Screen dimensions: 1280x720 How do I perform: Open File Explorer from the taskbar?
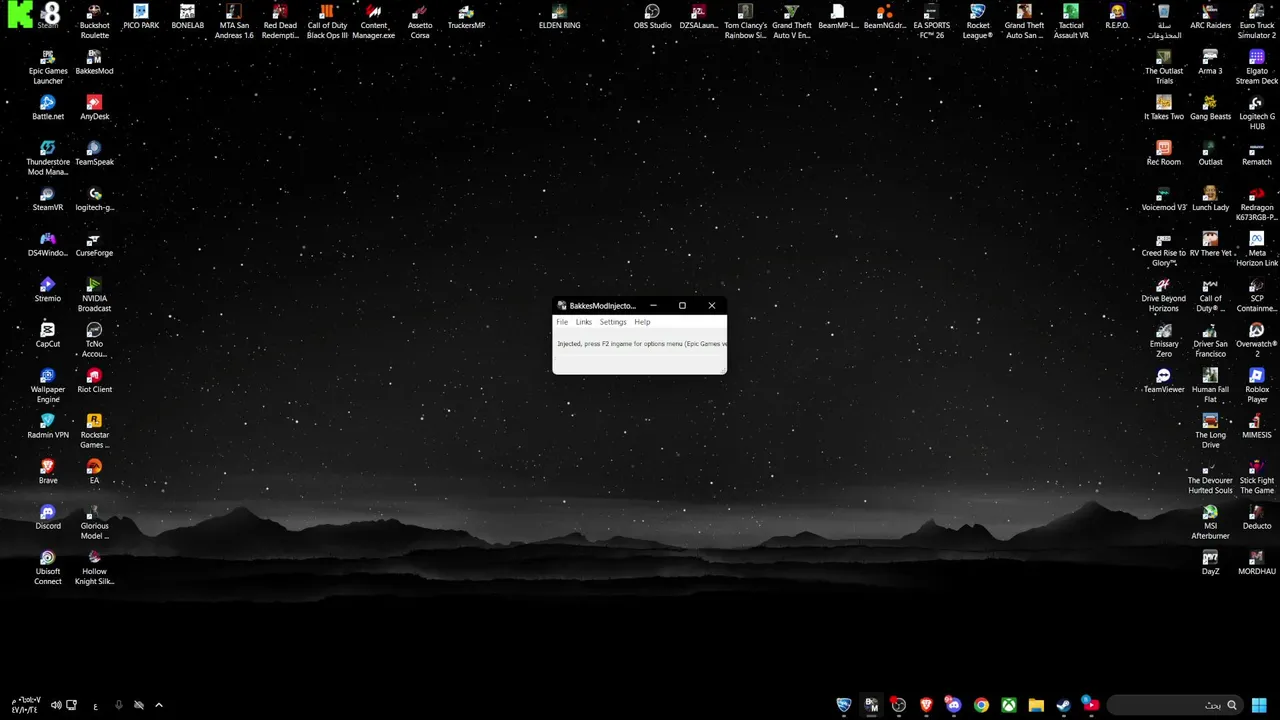(x=1036, y=705)
